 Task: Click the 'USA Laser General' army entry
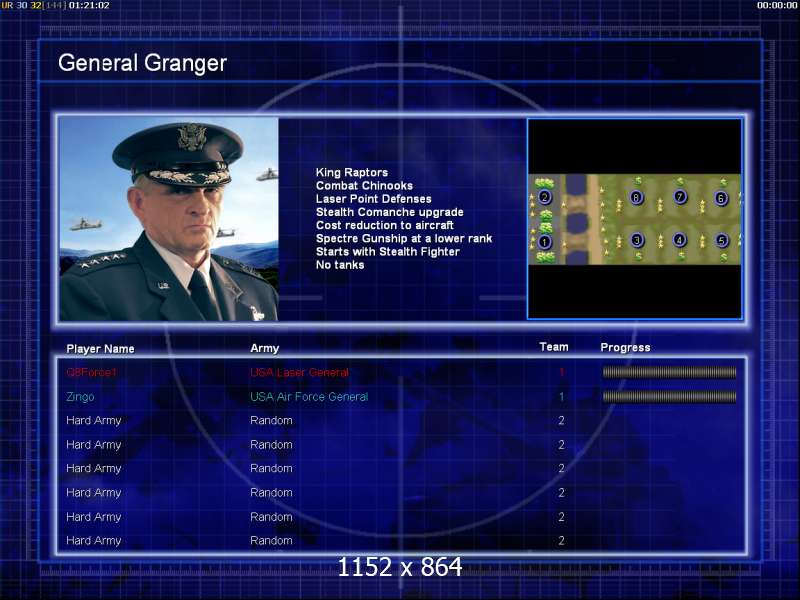pyautogui.click(x=299, y=372)
